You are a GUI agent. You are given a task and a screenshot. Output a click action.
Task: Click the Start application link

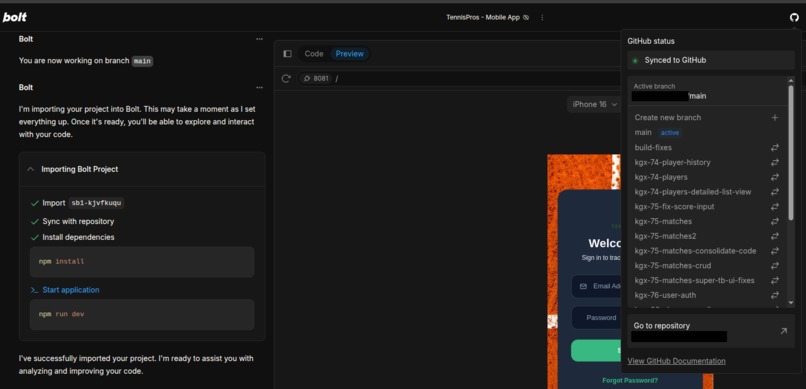click(71, 290)
